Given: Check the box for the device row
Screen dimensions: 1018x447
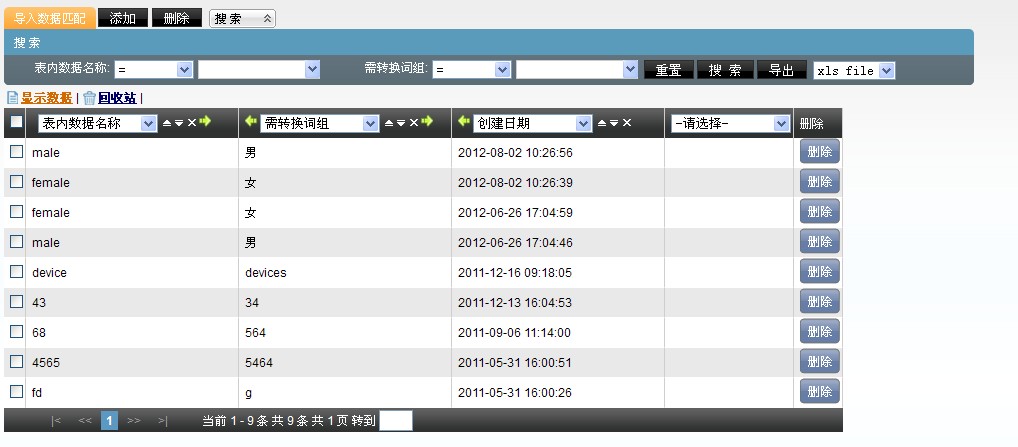Looking at the screenshot, I should [x=16, y=271].
